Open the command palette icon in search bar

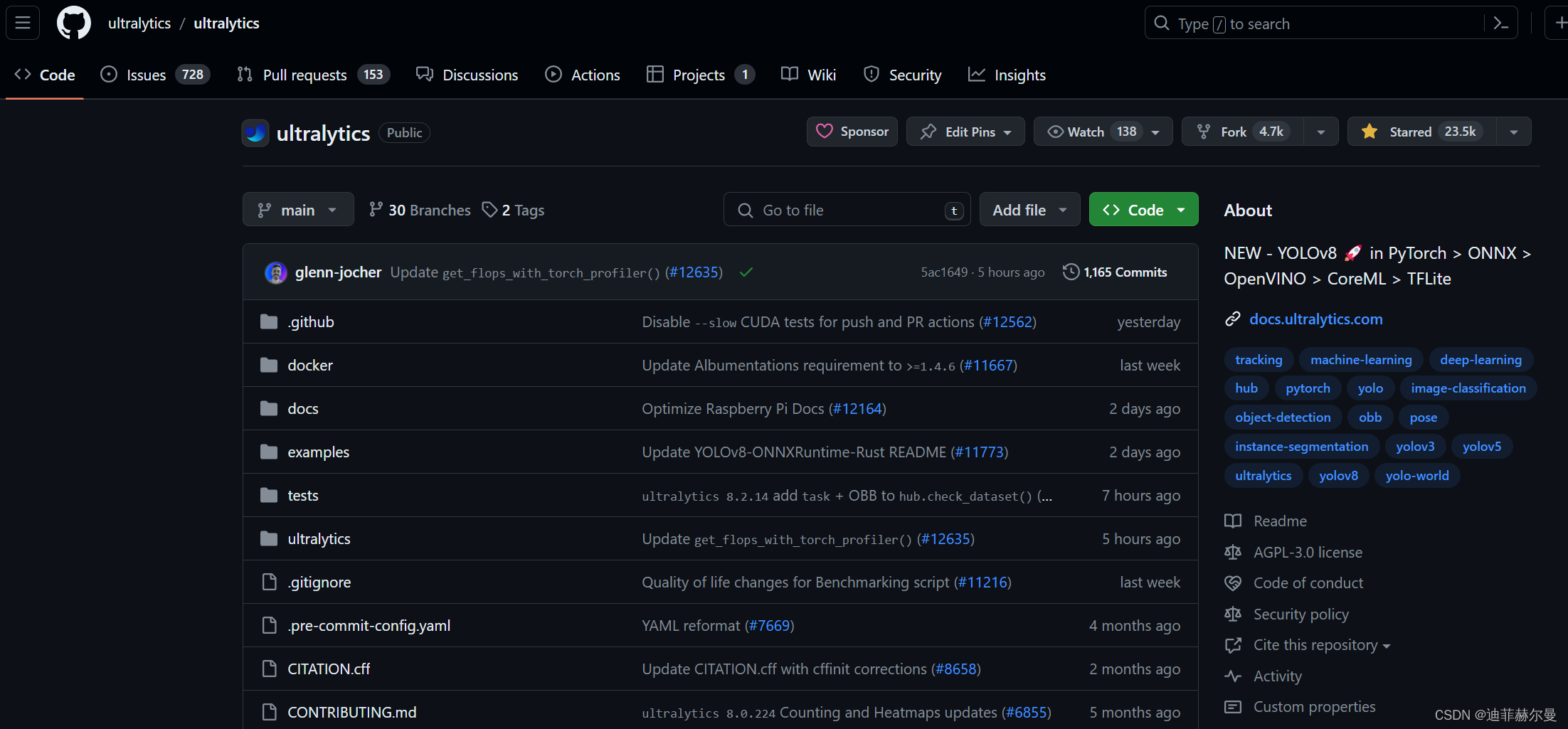[x=1501, y=23]
